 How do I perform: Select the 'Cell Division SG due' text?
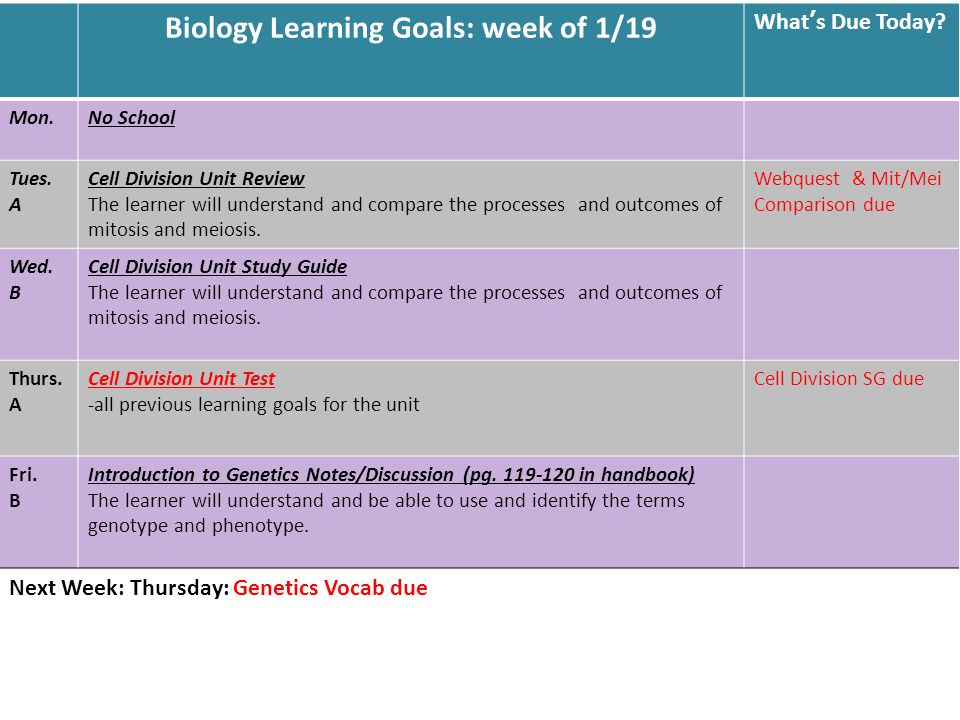click(839, 378)
